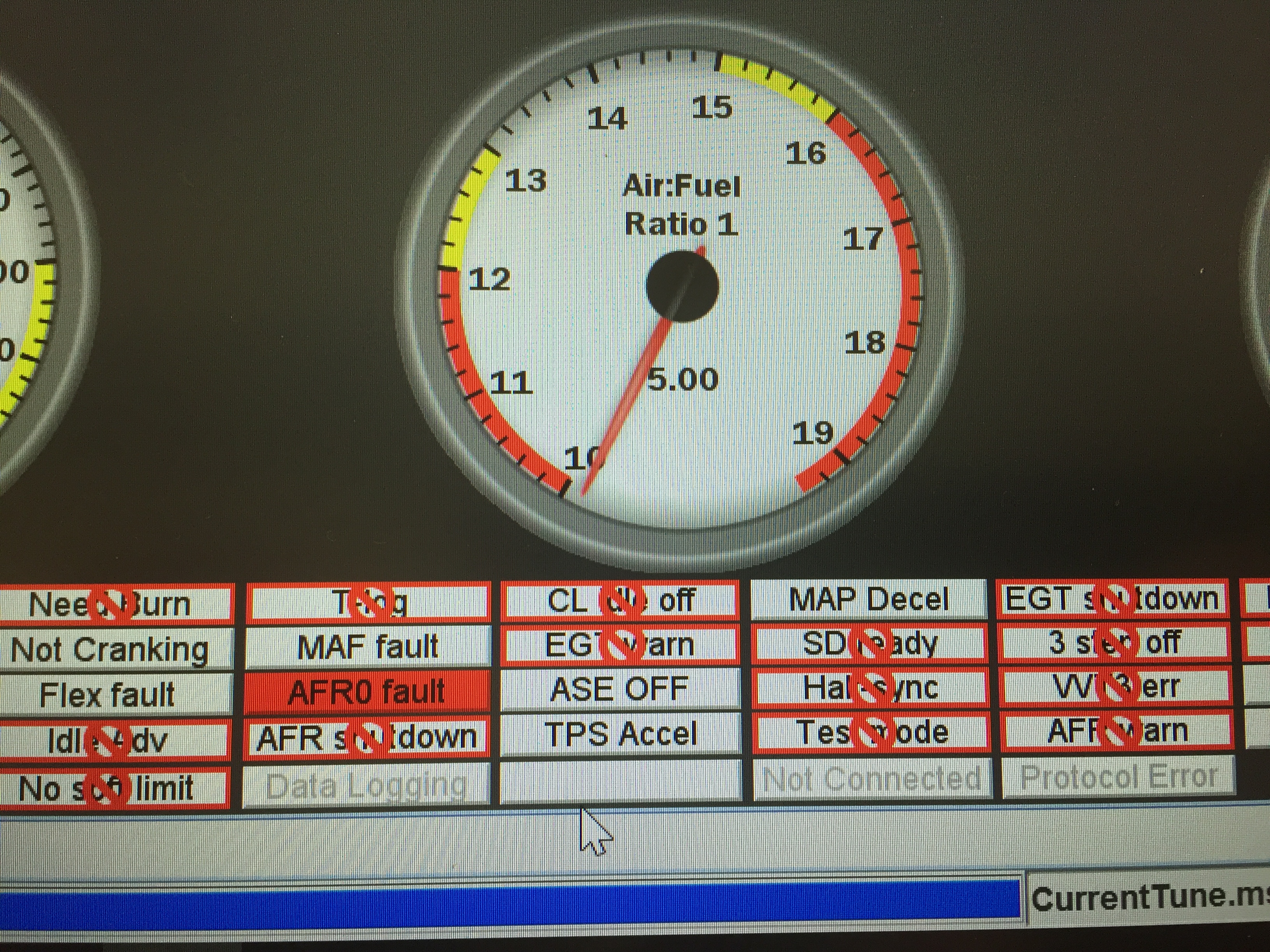This screenshot has width=1270, height=952.
Task: Click the Data Logging indicator
Action: coord(366,785)
